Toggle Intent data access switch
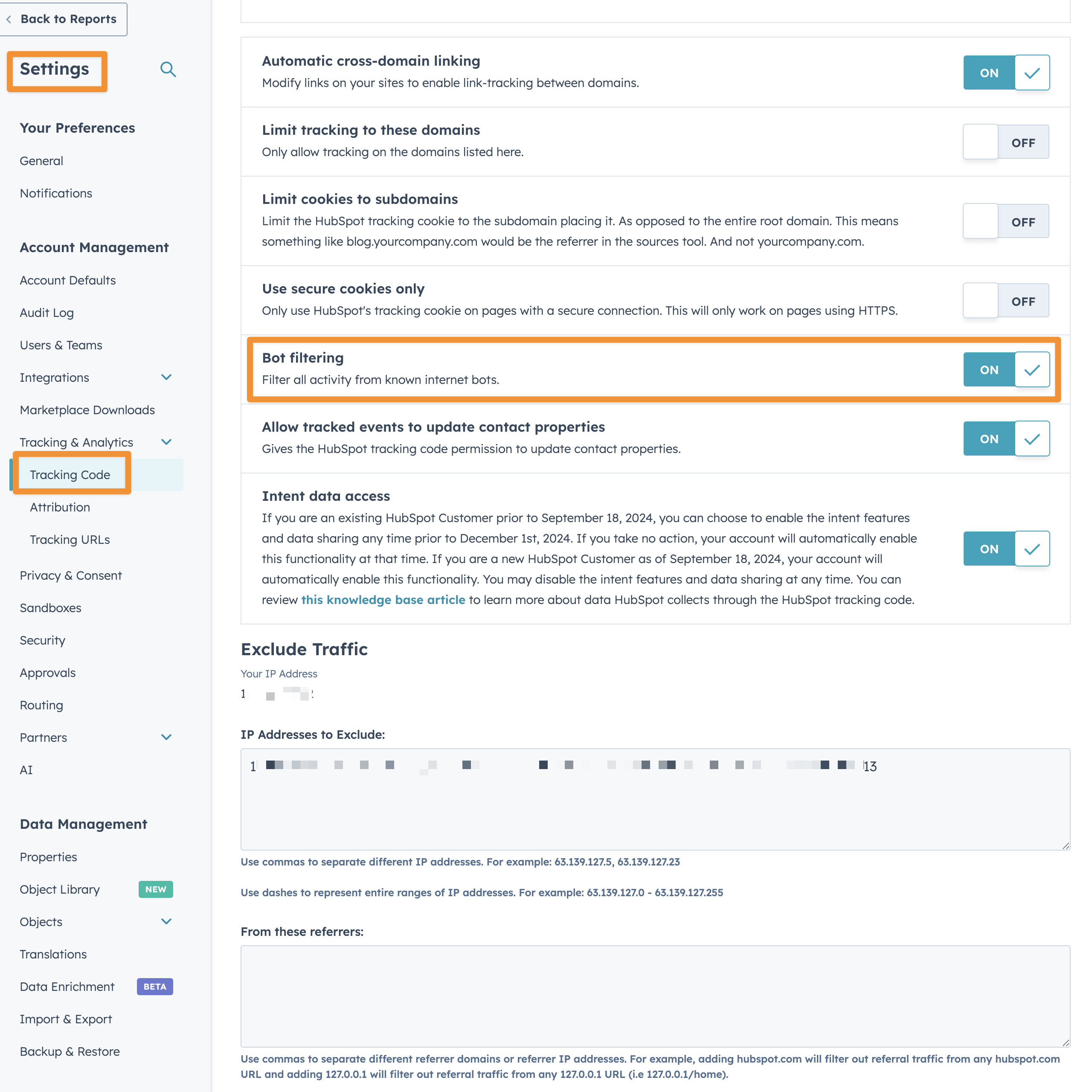 [x=1006, y=548]
